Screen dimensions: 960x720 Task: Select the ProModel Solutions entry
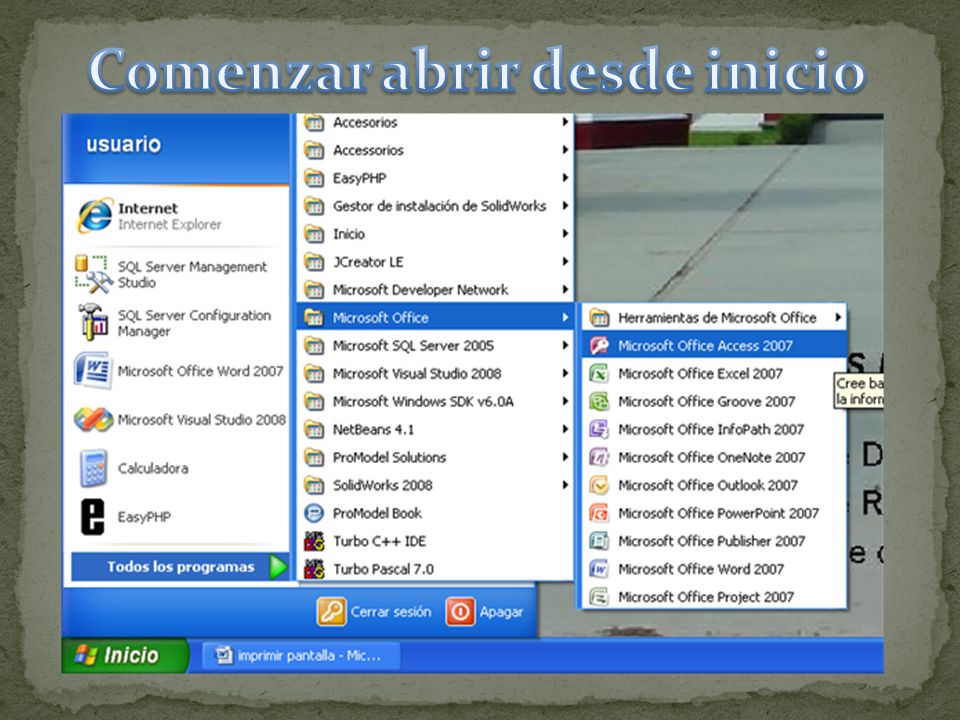coord(435,457)
